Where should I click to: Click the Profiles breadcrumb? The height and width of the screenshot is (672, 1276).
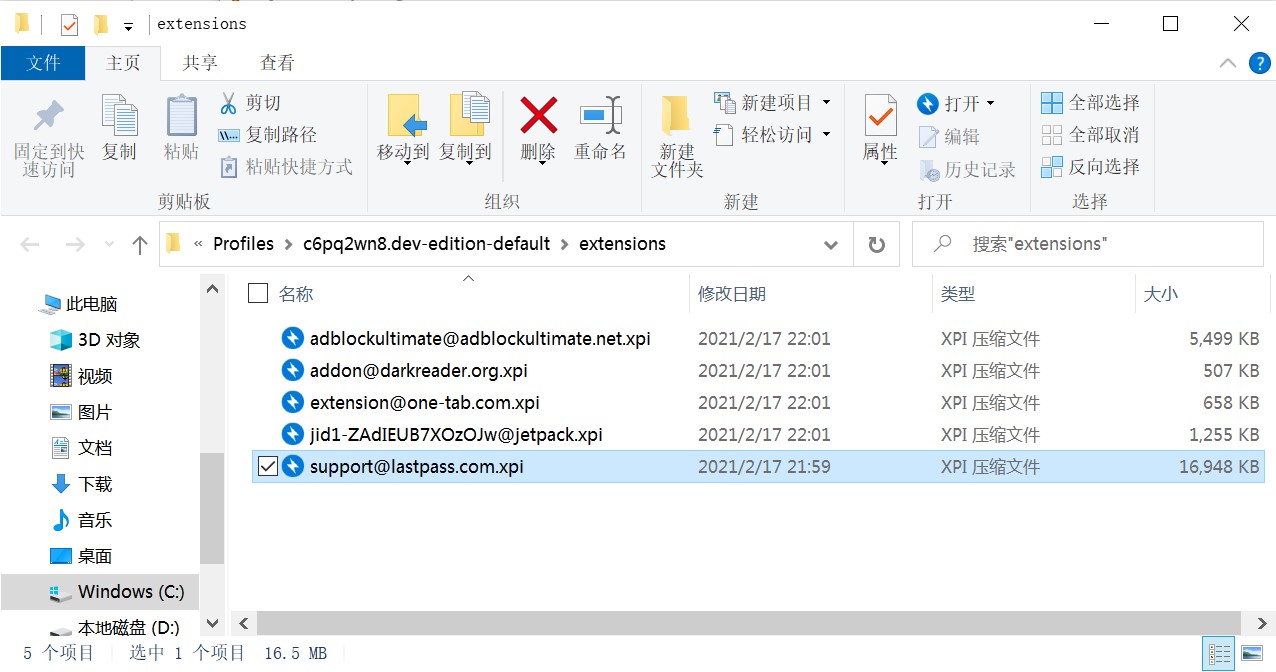click(243, 244)
